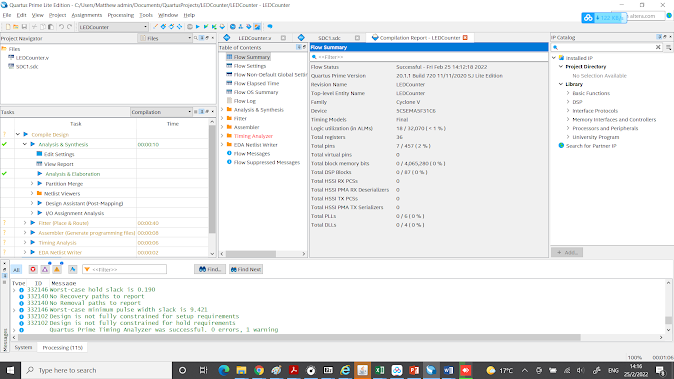Redo the last action
The image size is (674, 379).
tap(69, 27)
